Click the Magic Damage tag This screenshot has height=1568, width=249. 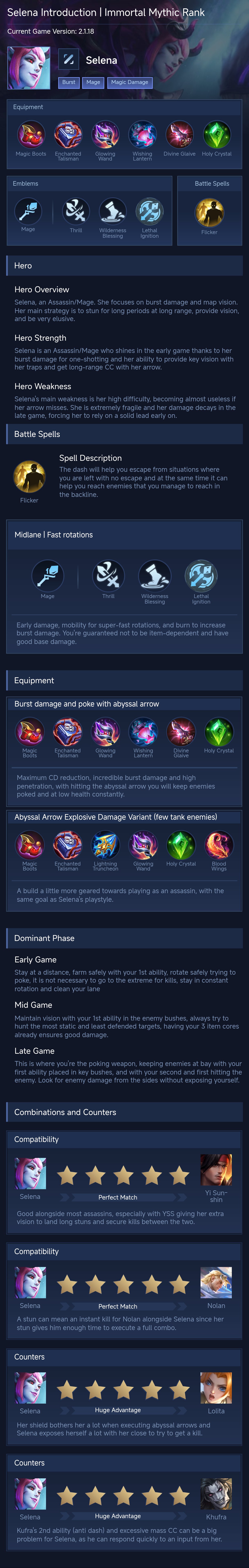pyautogui.click(x=129, y=82)
